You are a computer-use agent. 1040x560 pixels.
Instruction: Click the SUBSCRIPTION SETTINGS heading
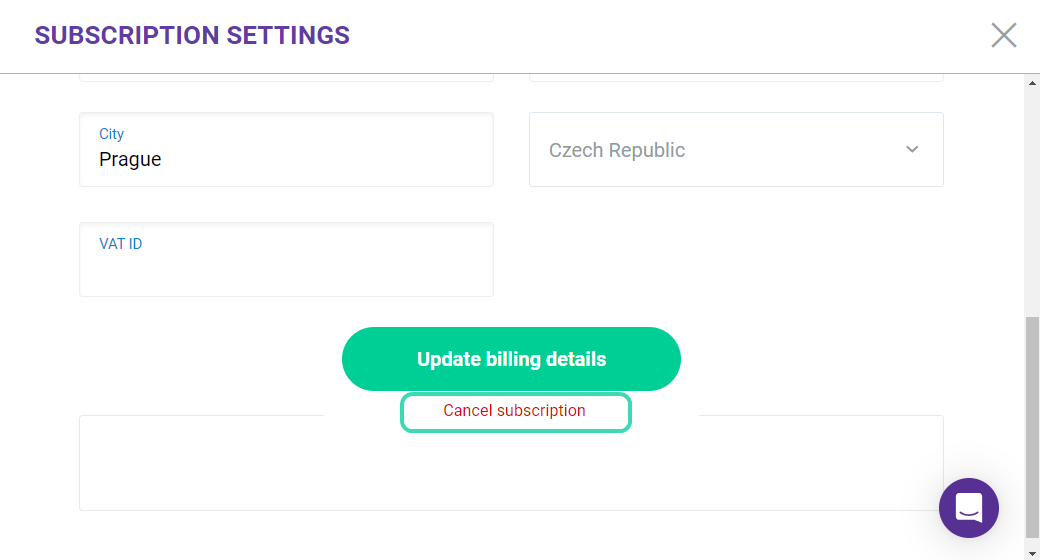pos(192,35)
